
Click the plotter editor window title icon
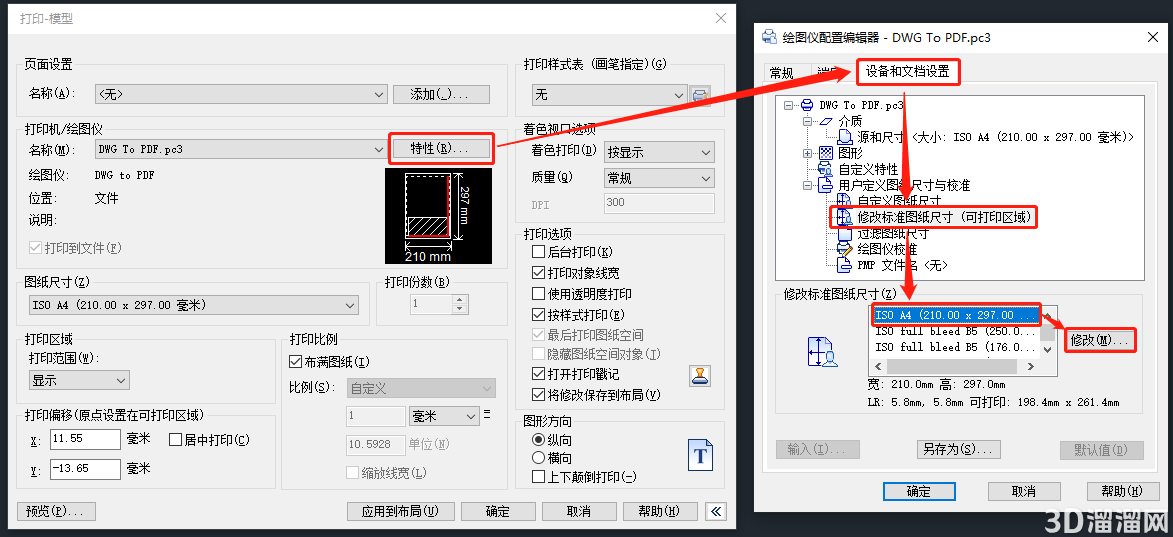coord(768,37)
